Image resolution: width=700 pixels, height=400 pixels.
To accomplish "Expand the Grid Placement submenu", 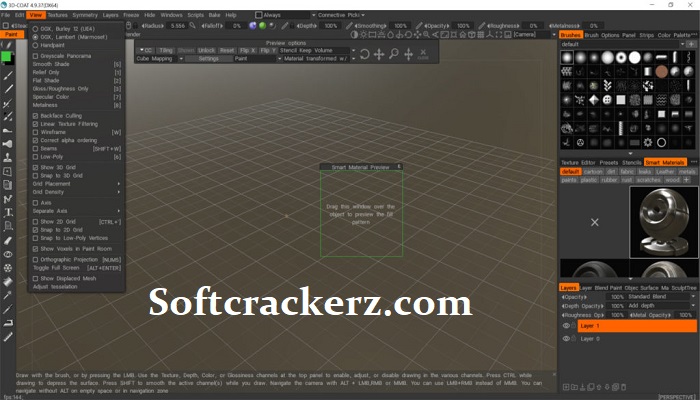I will coord(76,183).
